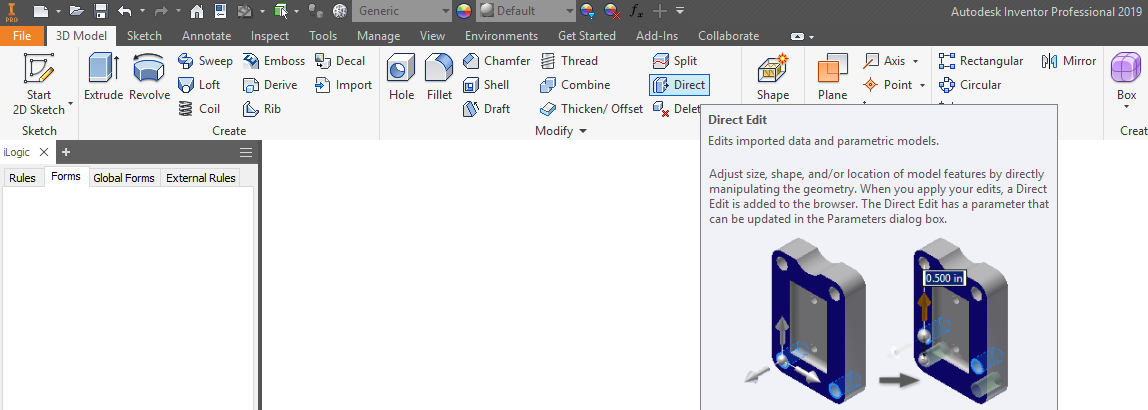This screenshot has height=410, width=1148.
Task: Expand quick access toolbar customize arrow
Action: pos(680,11)
